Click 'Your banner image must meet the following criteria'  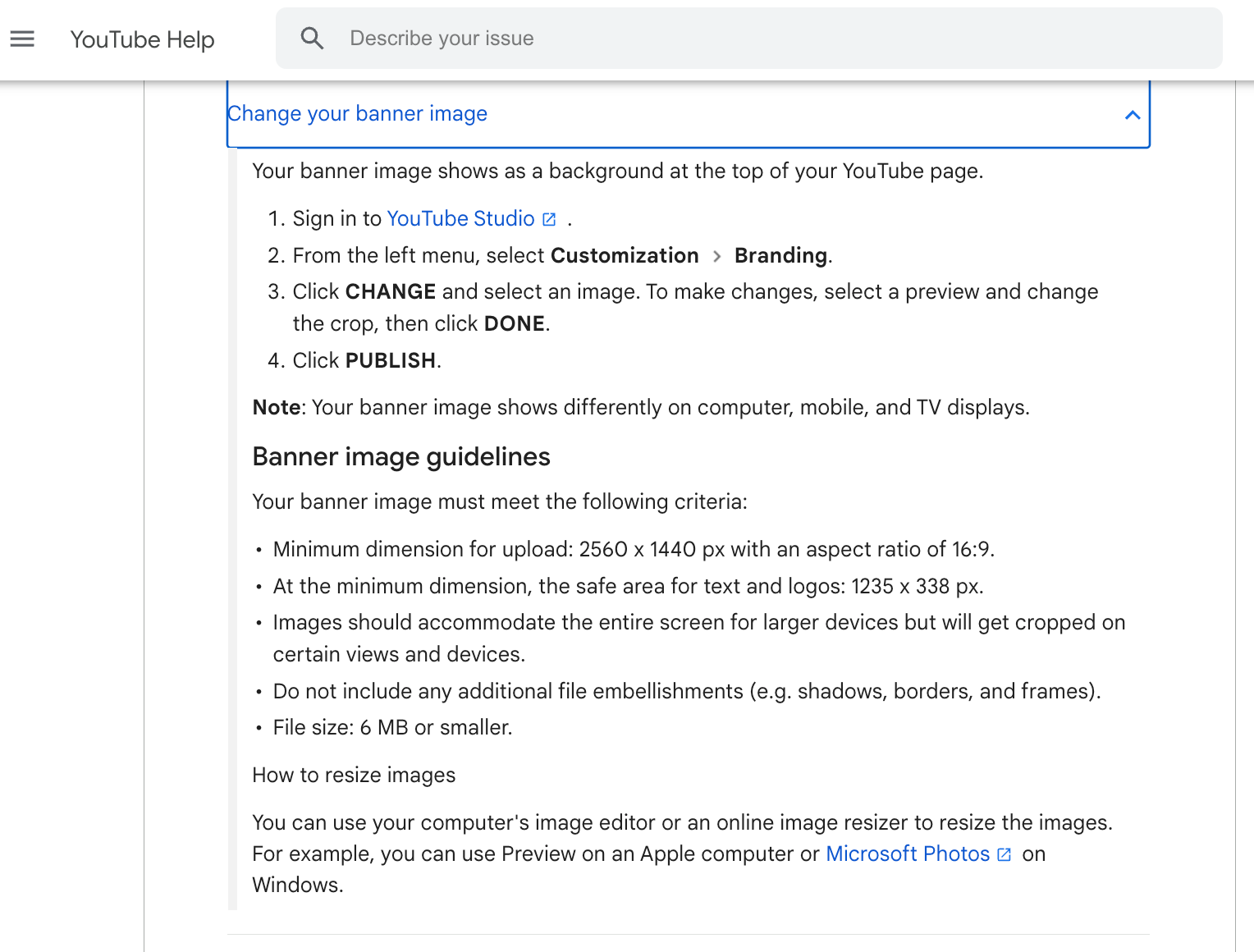click(x=500, y=501)
